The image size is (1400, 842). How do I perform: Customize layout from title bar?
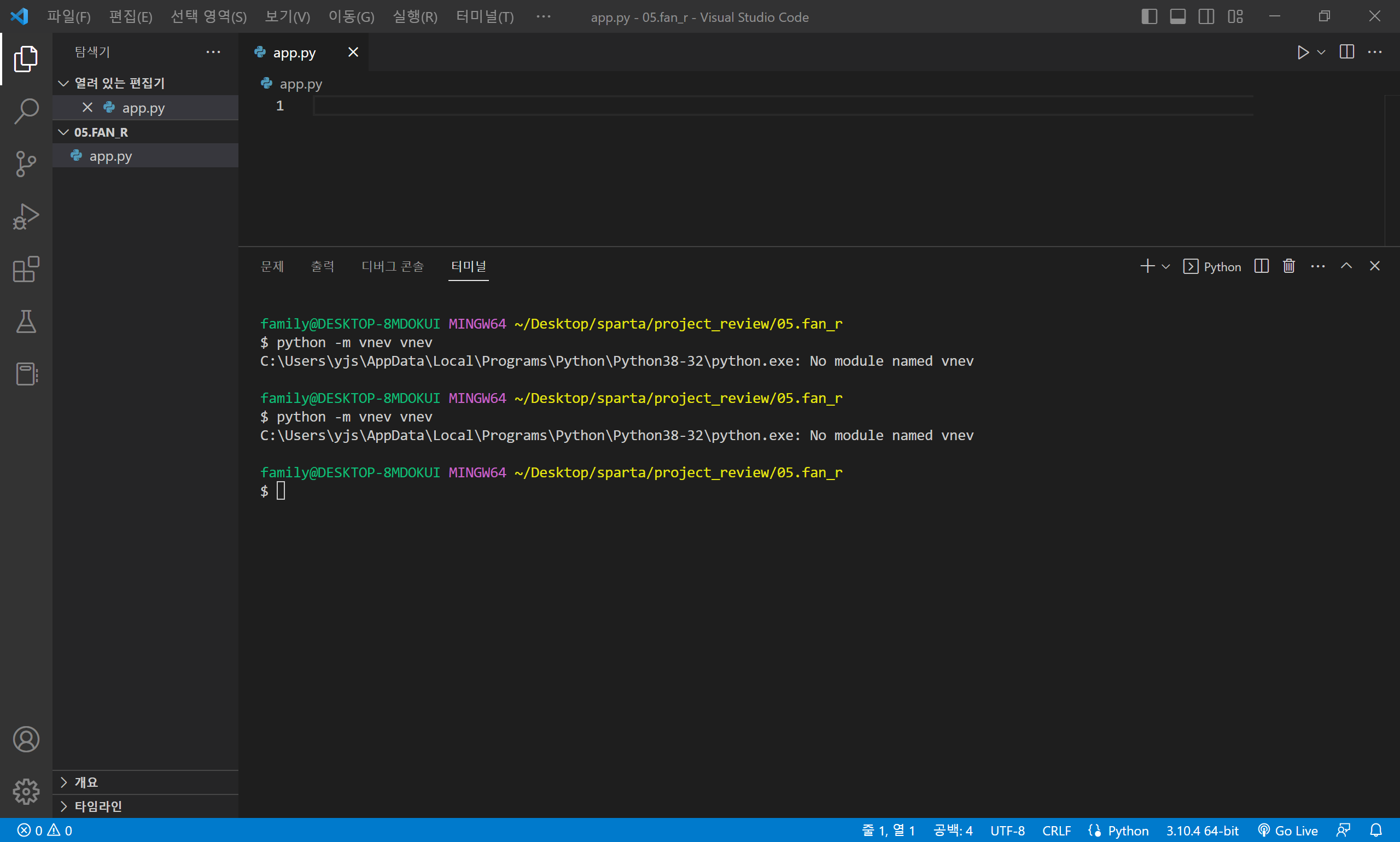pyautogui.click(x=1235, y=16)
